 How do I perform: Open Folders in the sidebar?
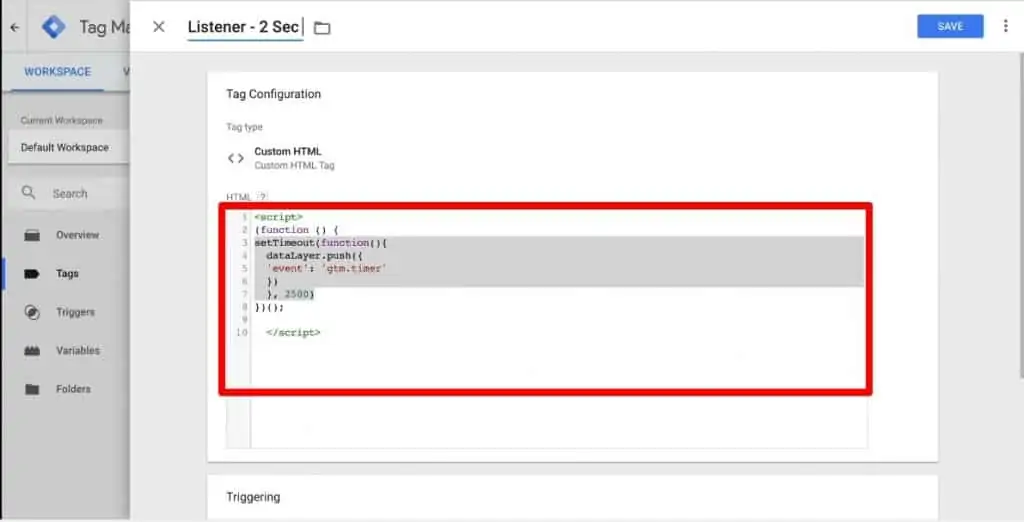[73, 389]
